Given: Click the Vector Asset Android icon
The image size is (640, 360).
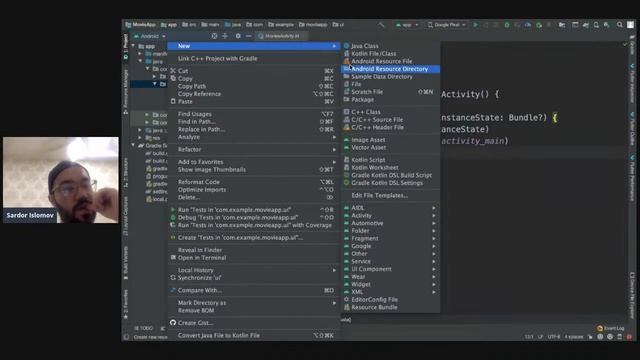Looking at the screenshot, I should (347, 147).
